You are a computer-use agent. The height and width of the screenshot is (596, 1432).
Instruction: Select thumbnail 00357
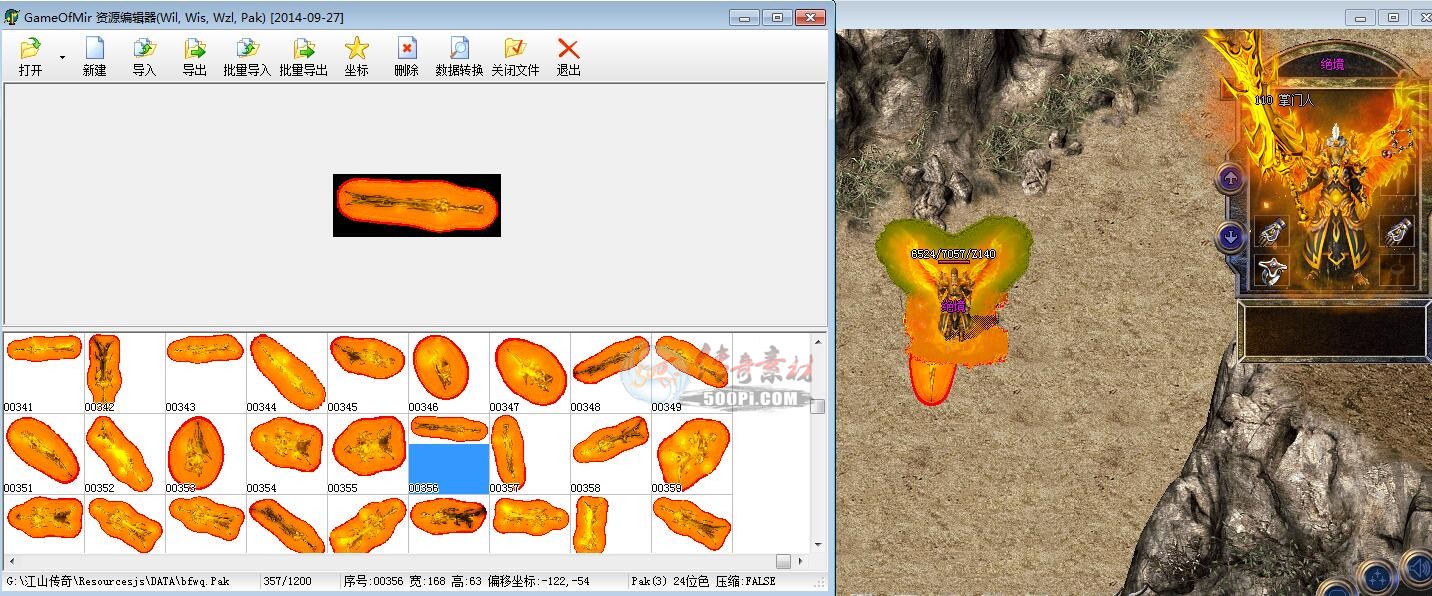click(529, 454)
